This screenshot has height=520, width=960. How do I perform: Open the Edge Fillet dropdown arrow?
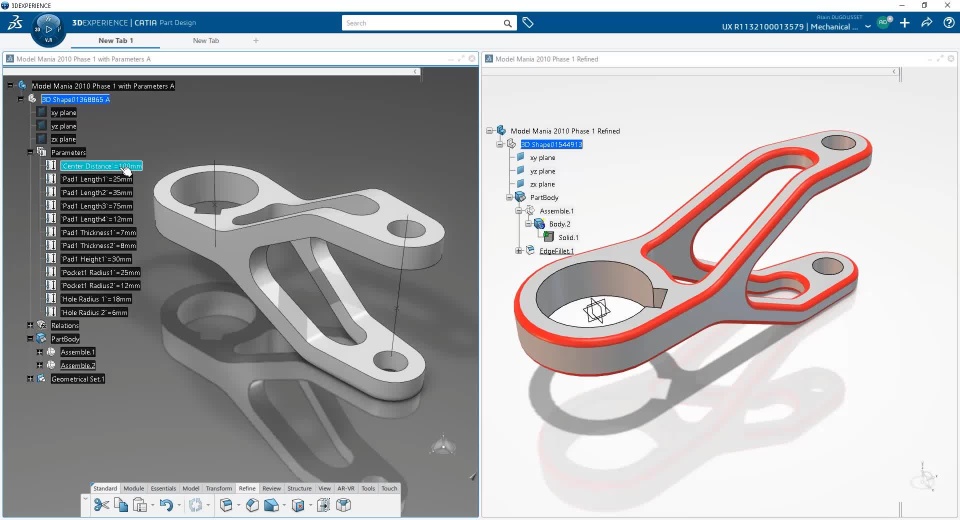click(x=238, y=505)
